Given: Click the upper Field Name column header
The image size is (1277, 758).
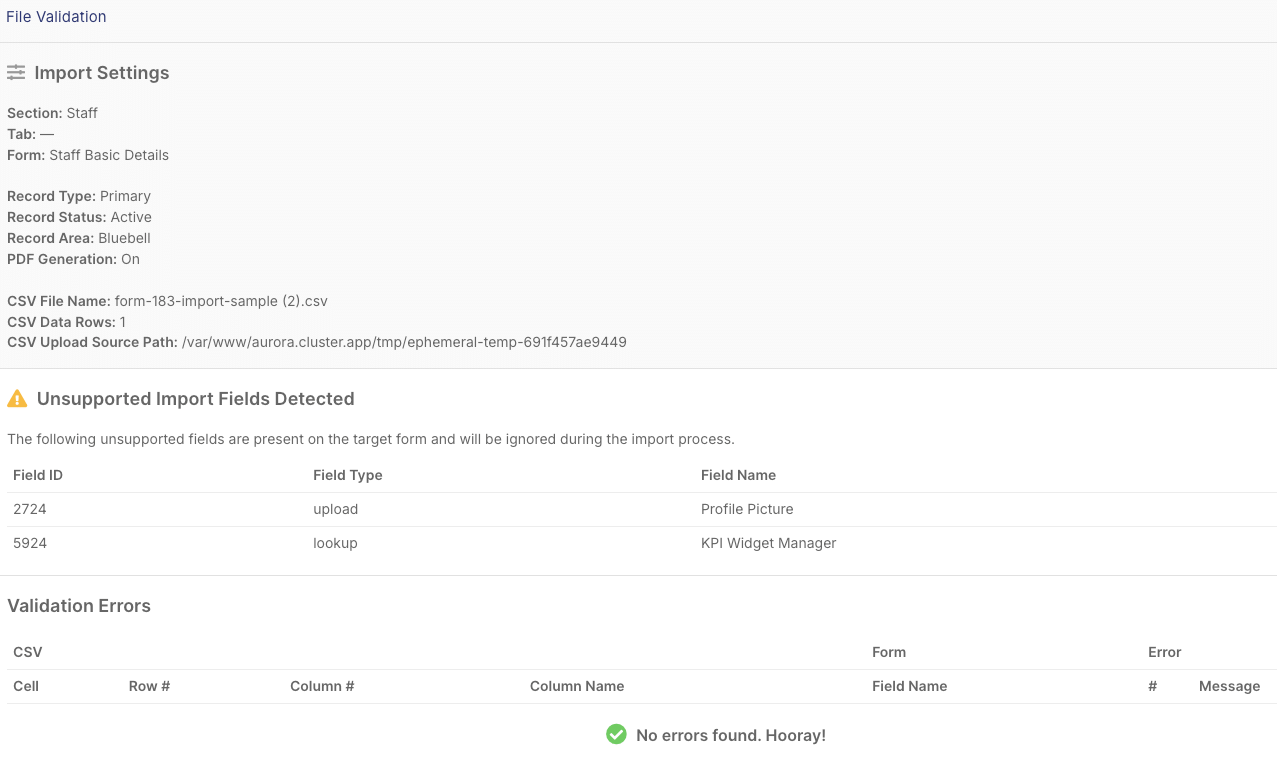Looking at the screenshot, I should pyautogui.click(x=738, y=475).
